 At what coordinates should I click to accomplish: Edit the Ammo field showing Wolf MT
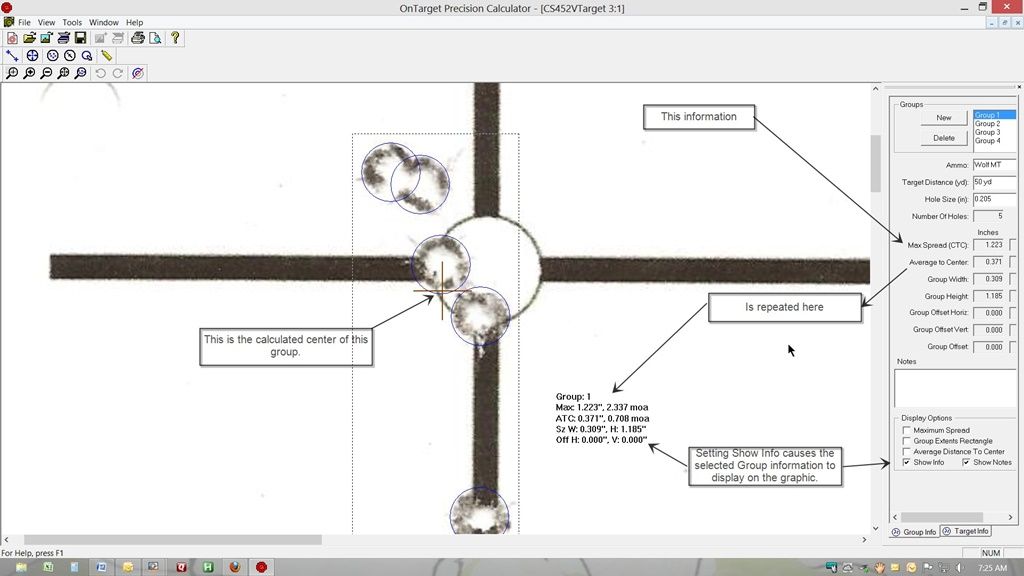coord(992,164)
